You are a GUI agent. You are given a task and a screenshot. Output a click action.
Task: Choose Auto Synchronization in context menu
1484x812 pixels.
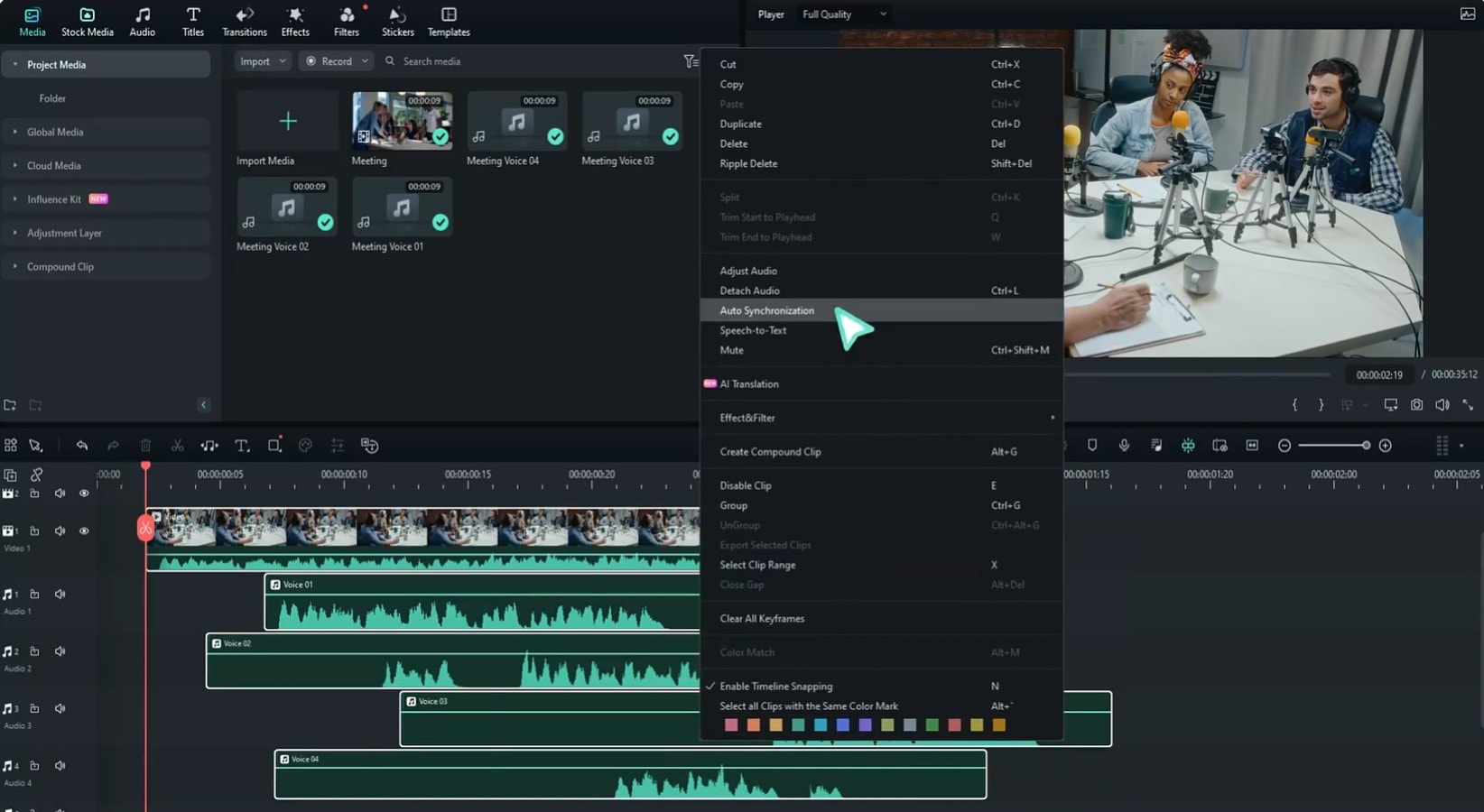coord(882,310)
